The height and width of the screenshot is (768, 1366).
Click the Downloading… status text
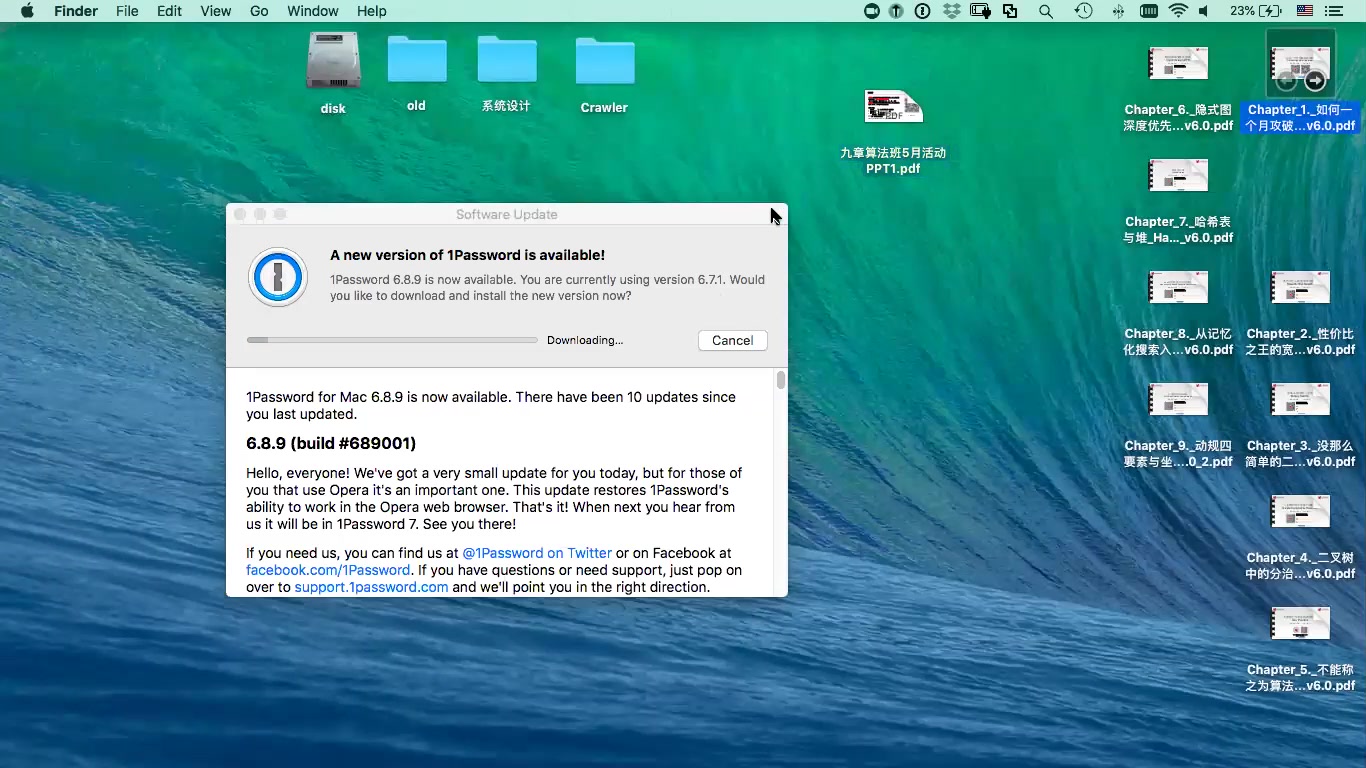tap(585, 340)
